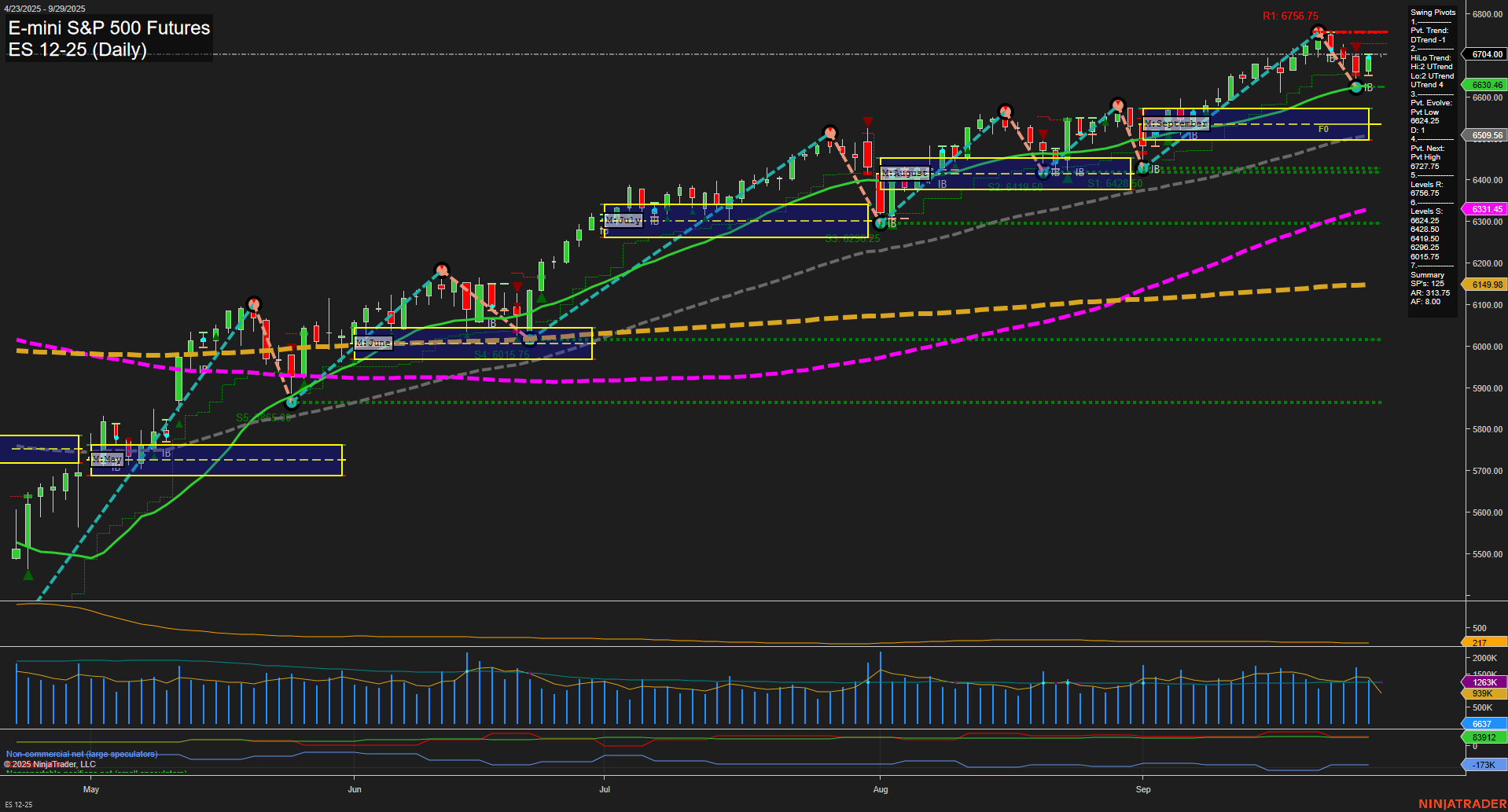This screenshot has height=812, width=1508.
Task: Click the E-mini S&P 500 Futures chart title
Action: click(108, 28)
